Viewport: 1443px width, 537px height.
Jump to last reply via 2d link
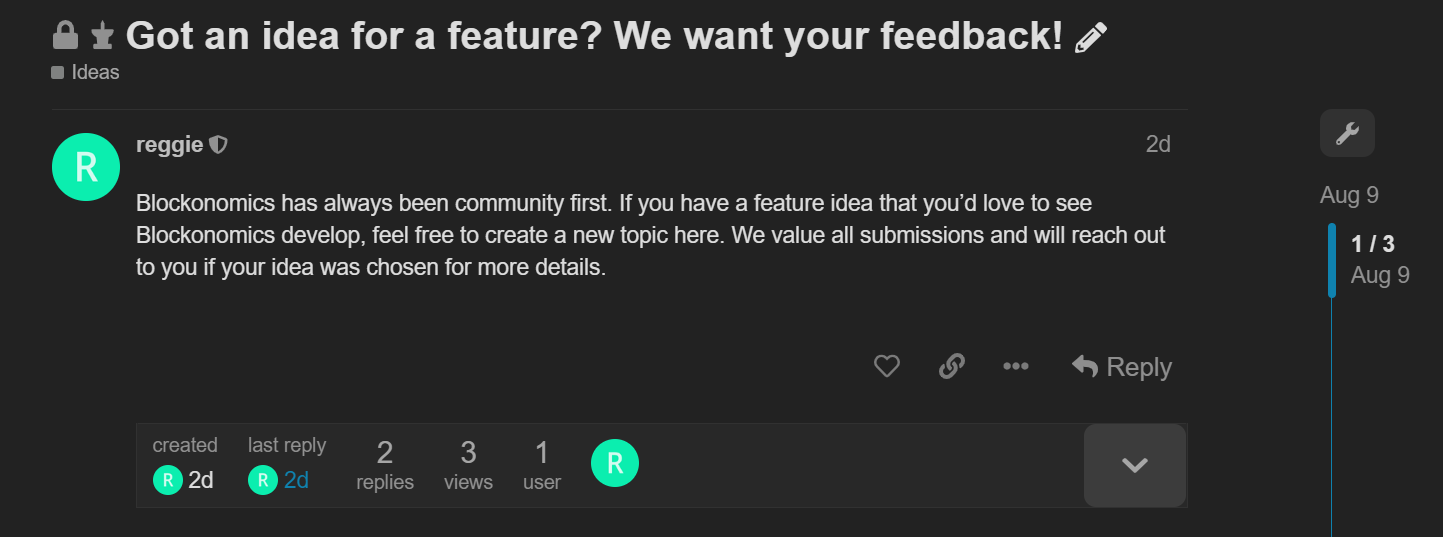296,481
